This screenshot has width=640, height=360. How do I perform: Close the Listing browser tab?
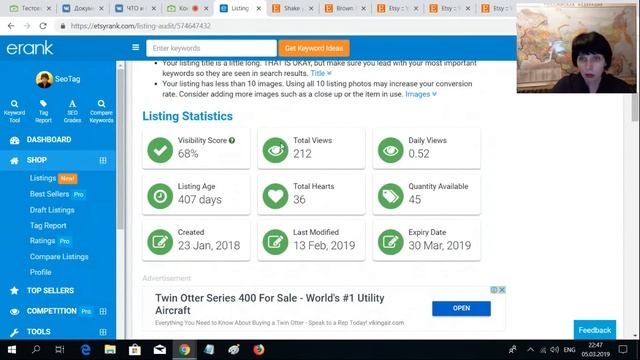[x=258, y=8]
